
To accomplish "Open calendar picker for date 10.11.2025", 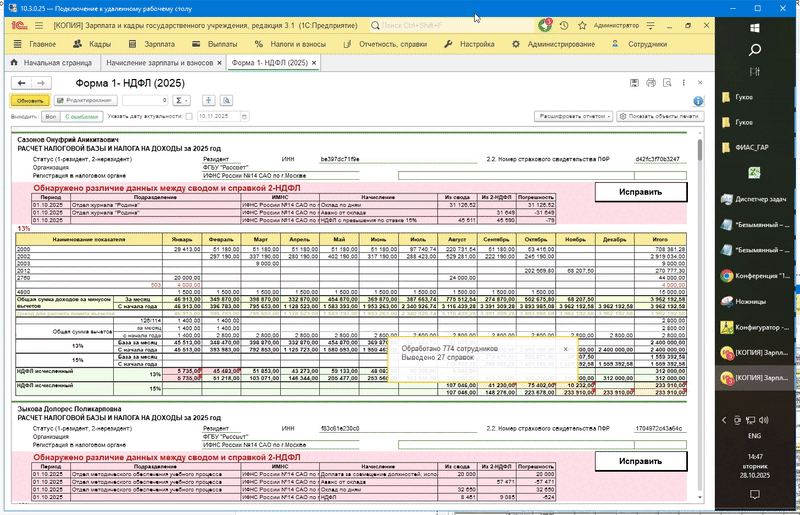I will [244, 116].
